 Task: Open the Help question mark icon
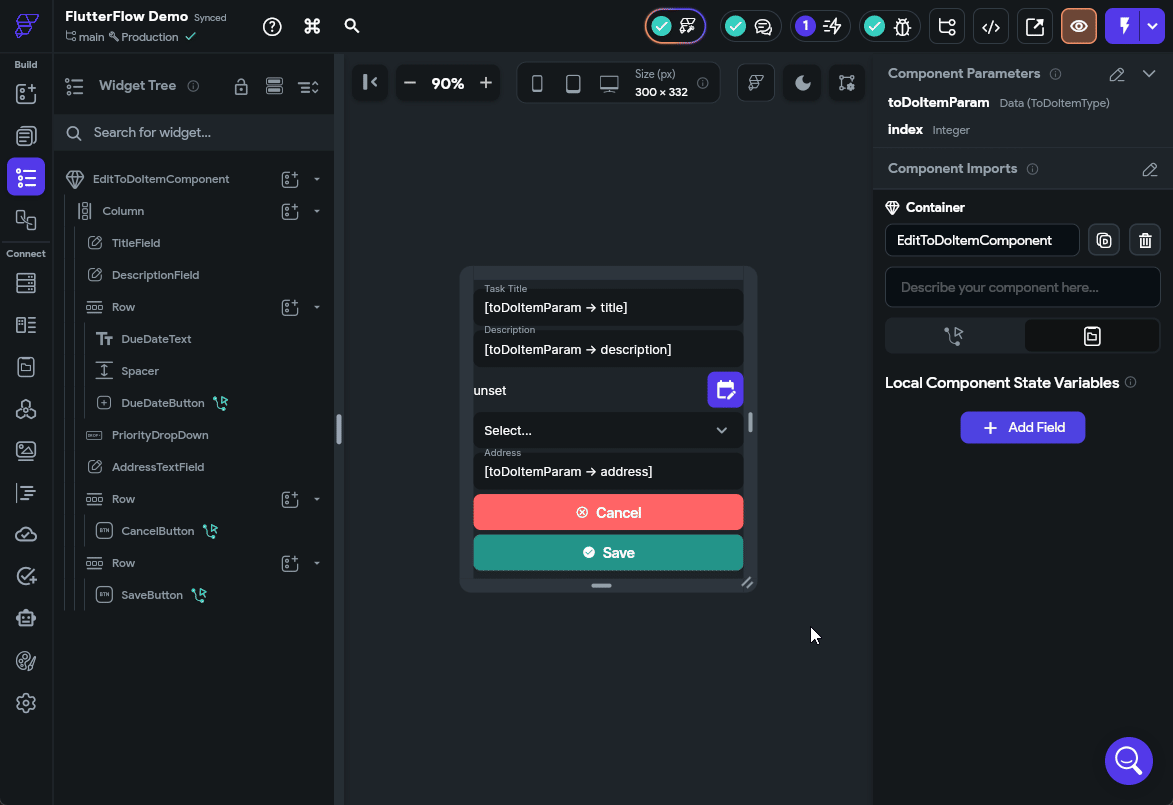pos(272,27)
